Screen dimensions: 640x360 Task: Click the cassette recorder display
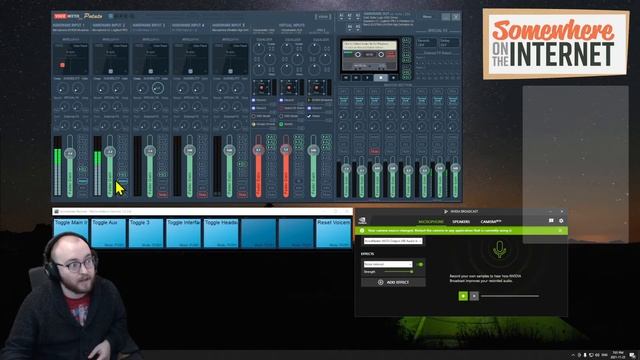click(369, 55)
